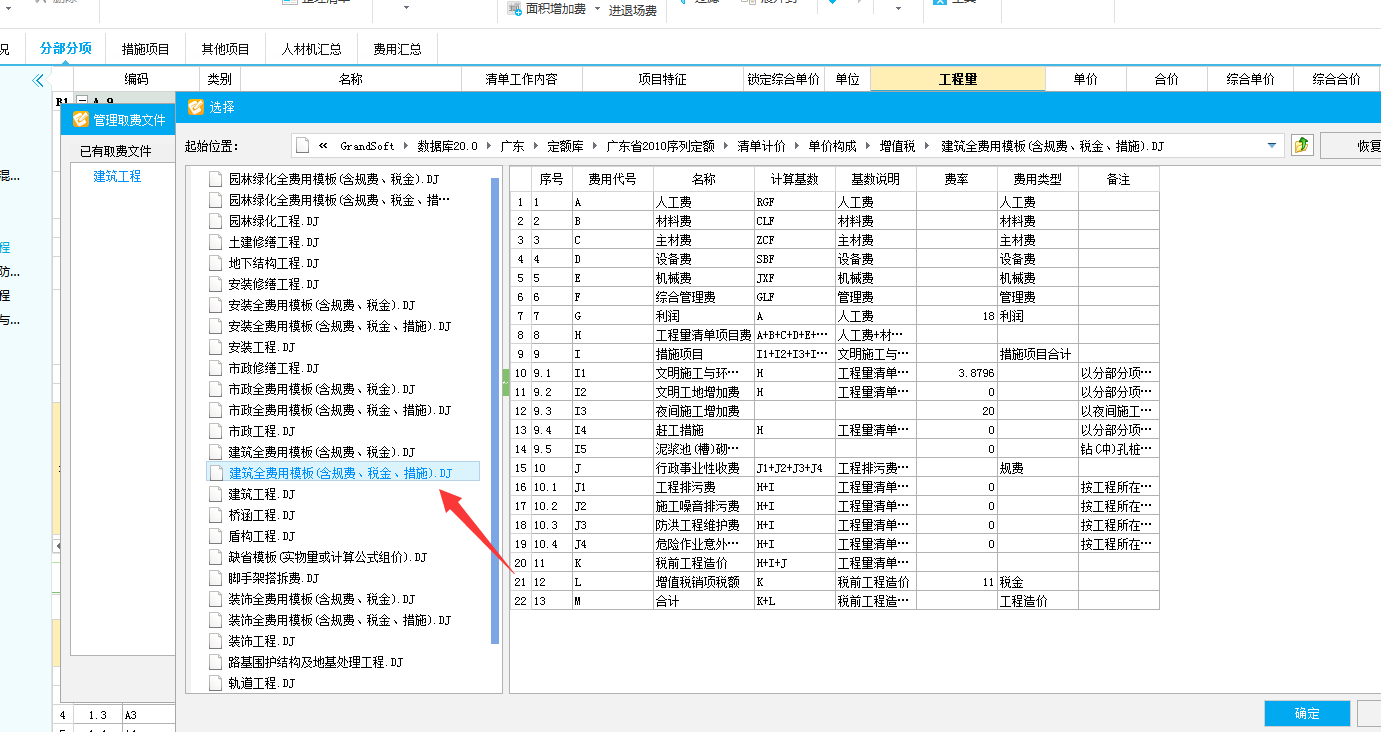Click file icon of 装饰工程.DJ
Viewport: 1381px width, 732px height.
click(x=215, y=641)
